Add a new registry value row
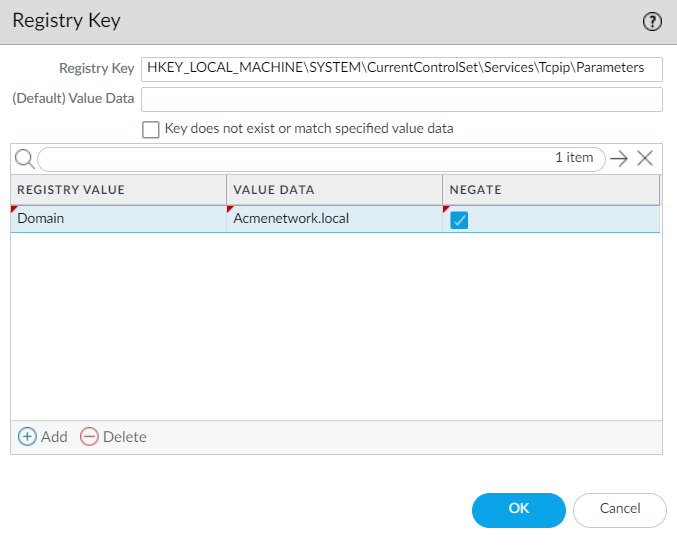The image size is (677, 545). point(43,437)
